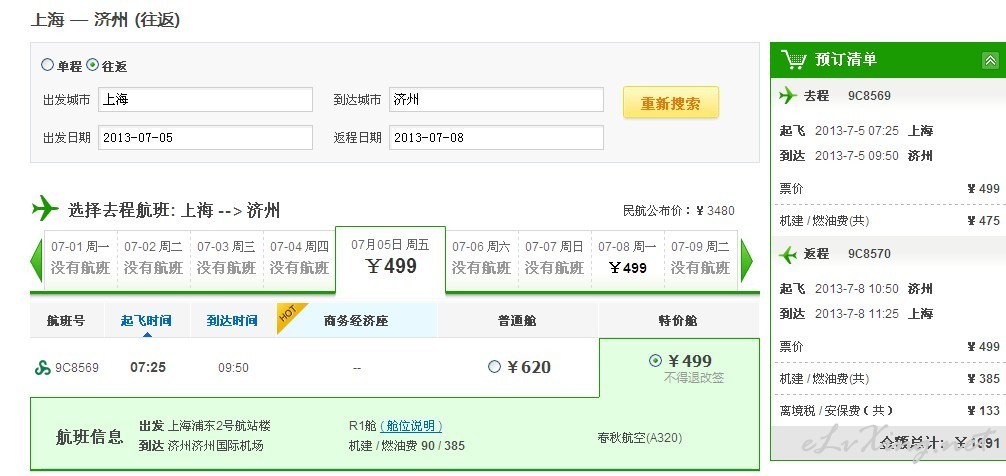This screenshot has width=1006, height=476.
Task: Collapse the 预订清单 panel with the arrow icon
Action: point(990,60)
